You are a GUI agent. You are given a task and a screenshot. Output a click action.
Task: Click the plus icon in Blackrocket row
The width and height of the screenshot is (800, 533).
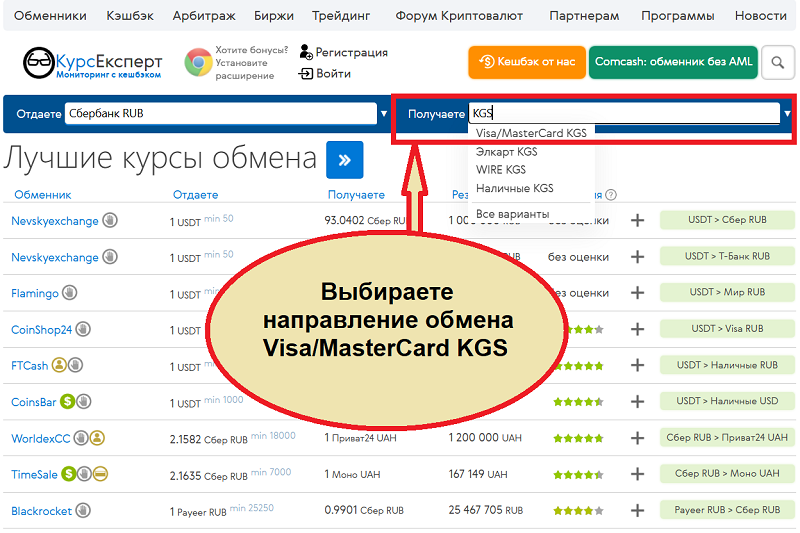(x=637, y=510)
